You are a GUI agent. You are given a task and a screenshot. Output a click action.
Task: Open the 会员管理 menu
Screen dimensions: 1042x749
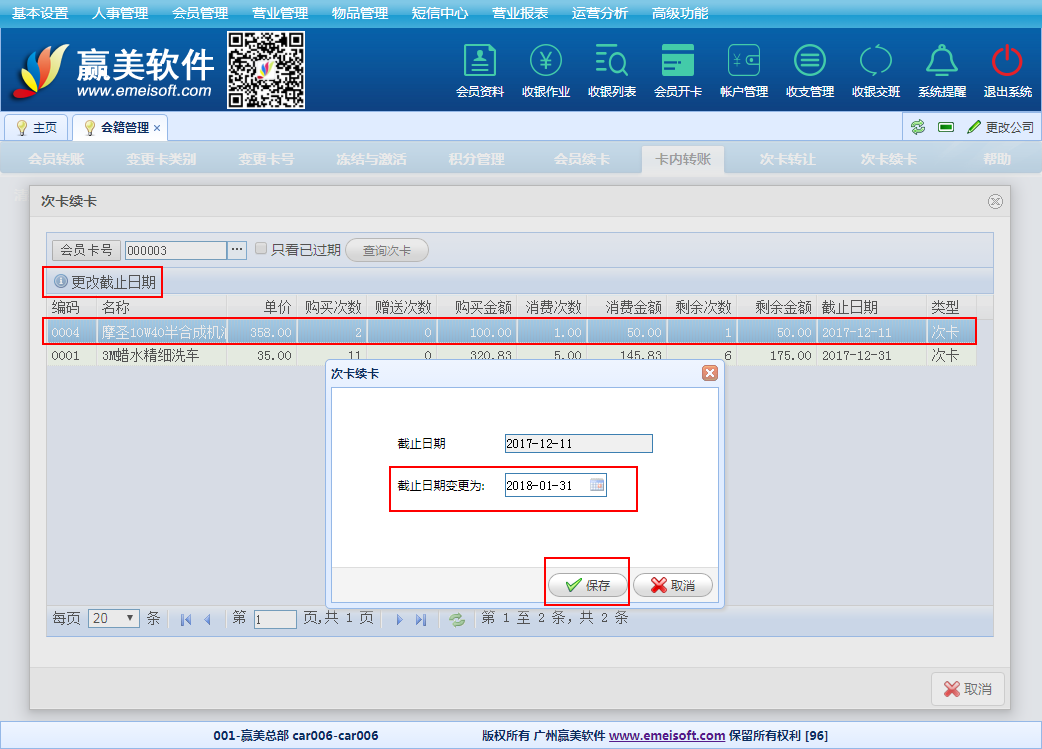200,13
